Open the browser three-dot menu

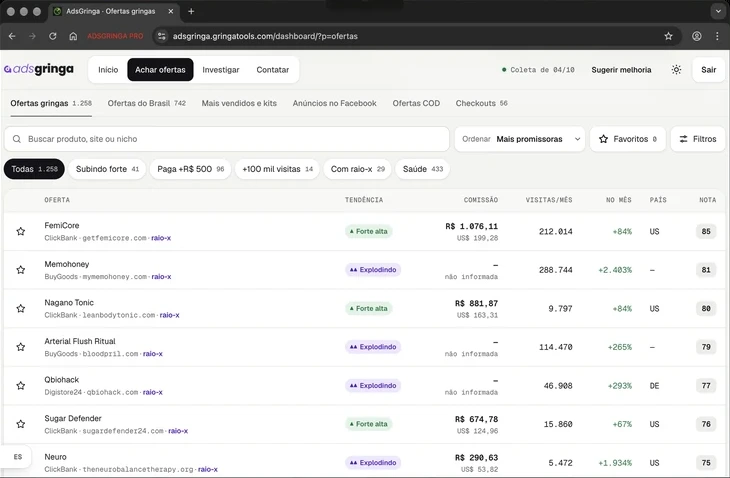click(717, 36)
